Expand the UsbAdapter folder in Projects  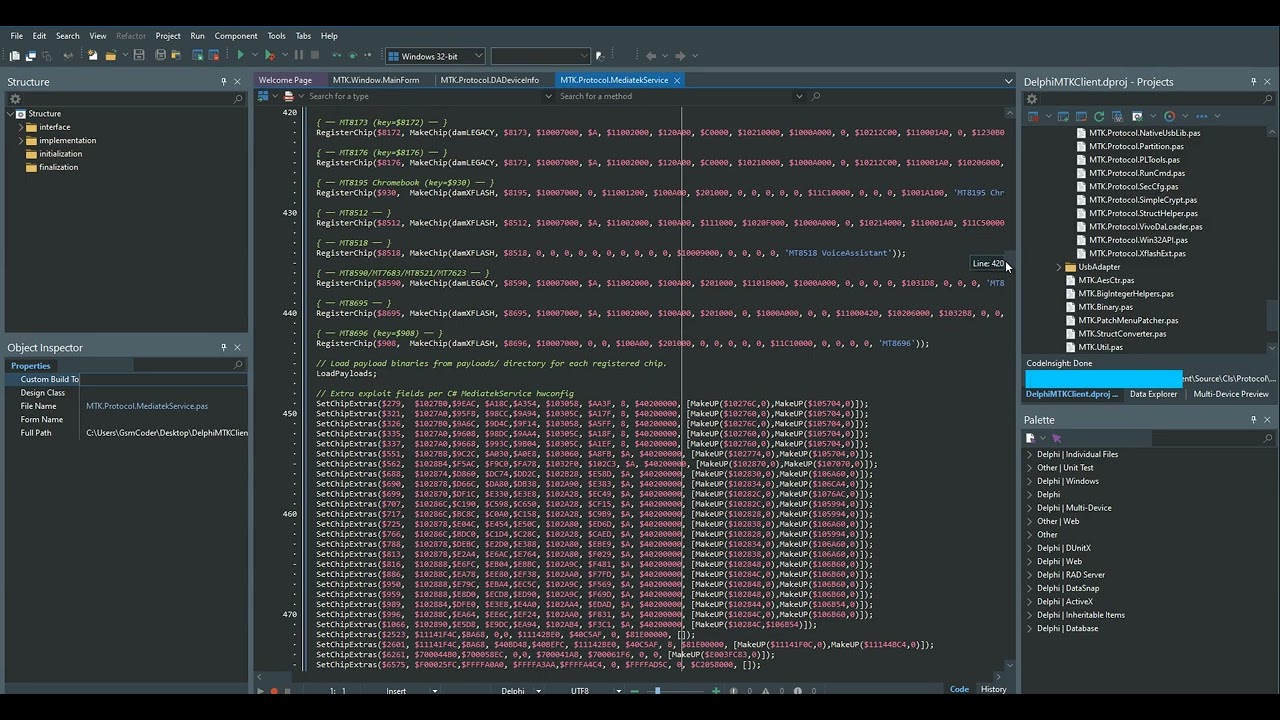(1059, 267)
